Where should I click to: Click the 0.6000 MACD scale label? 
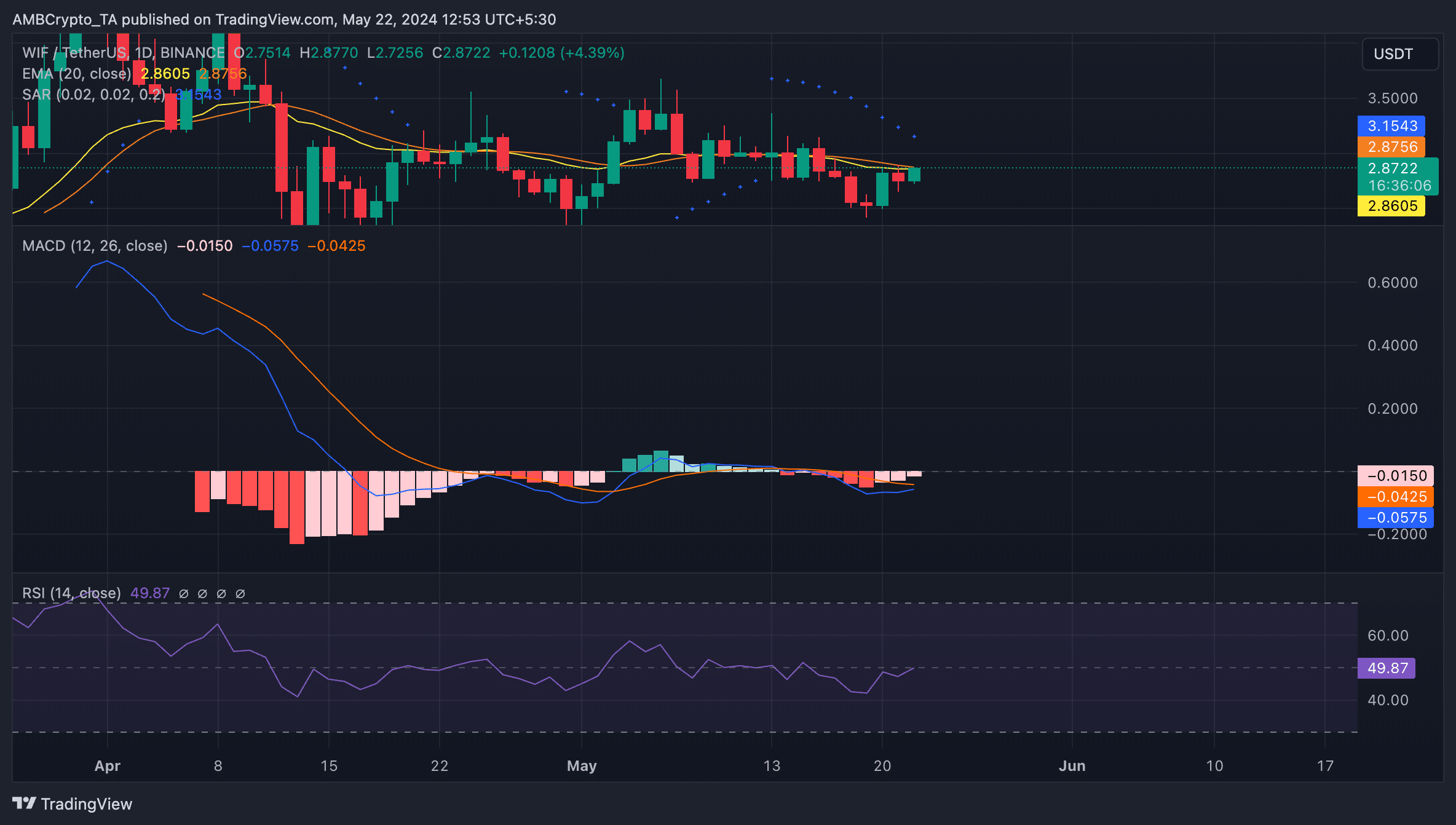pos(1393,283)
